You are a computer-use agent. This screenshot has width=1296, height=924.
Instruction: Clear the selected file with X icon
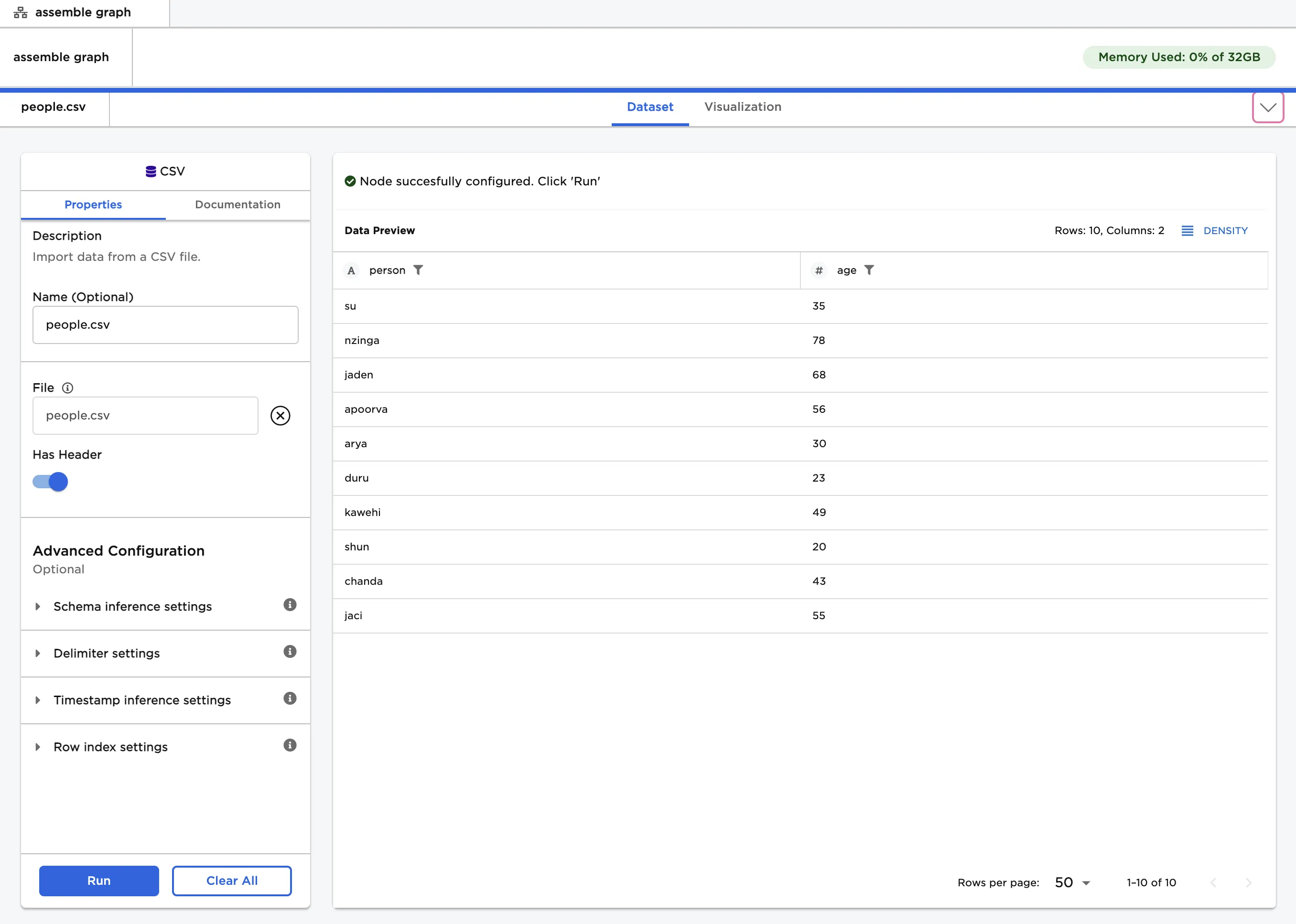point(280,416)
